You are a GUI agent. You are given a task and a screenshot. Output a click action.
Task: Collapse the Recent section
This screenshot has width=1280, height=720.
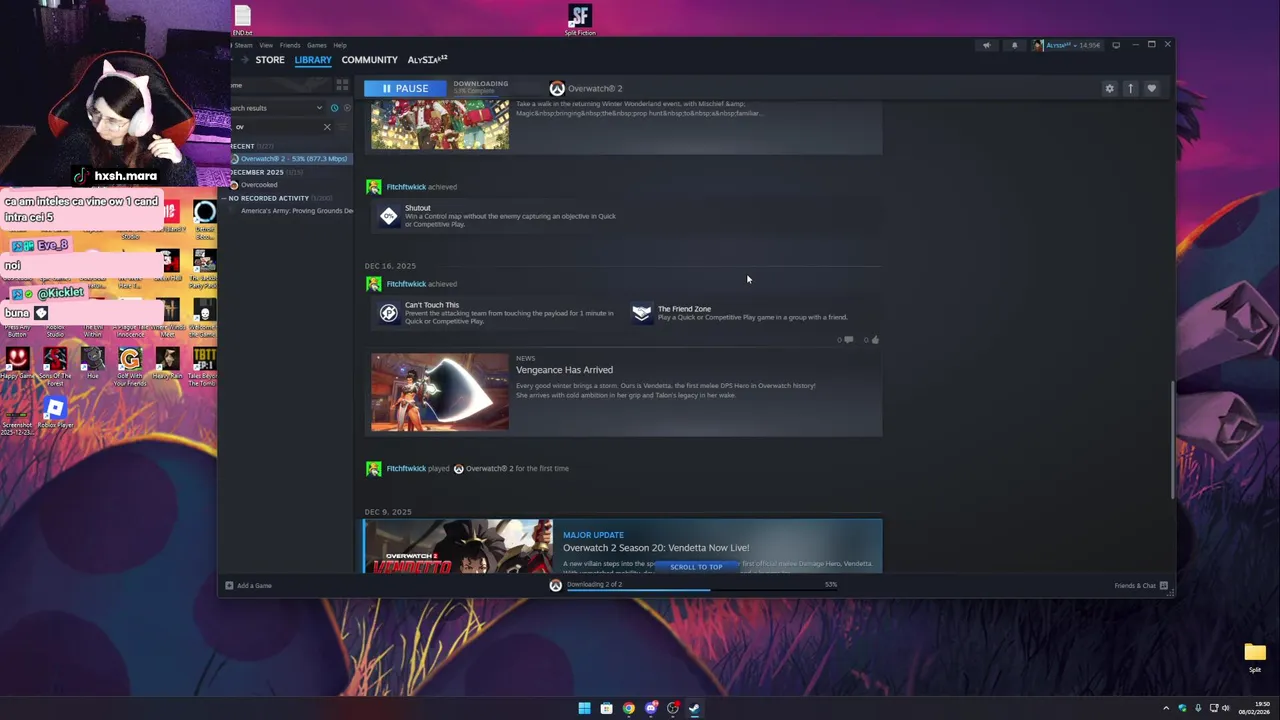tap(241, 146)
